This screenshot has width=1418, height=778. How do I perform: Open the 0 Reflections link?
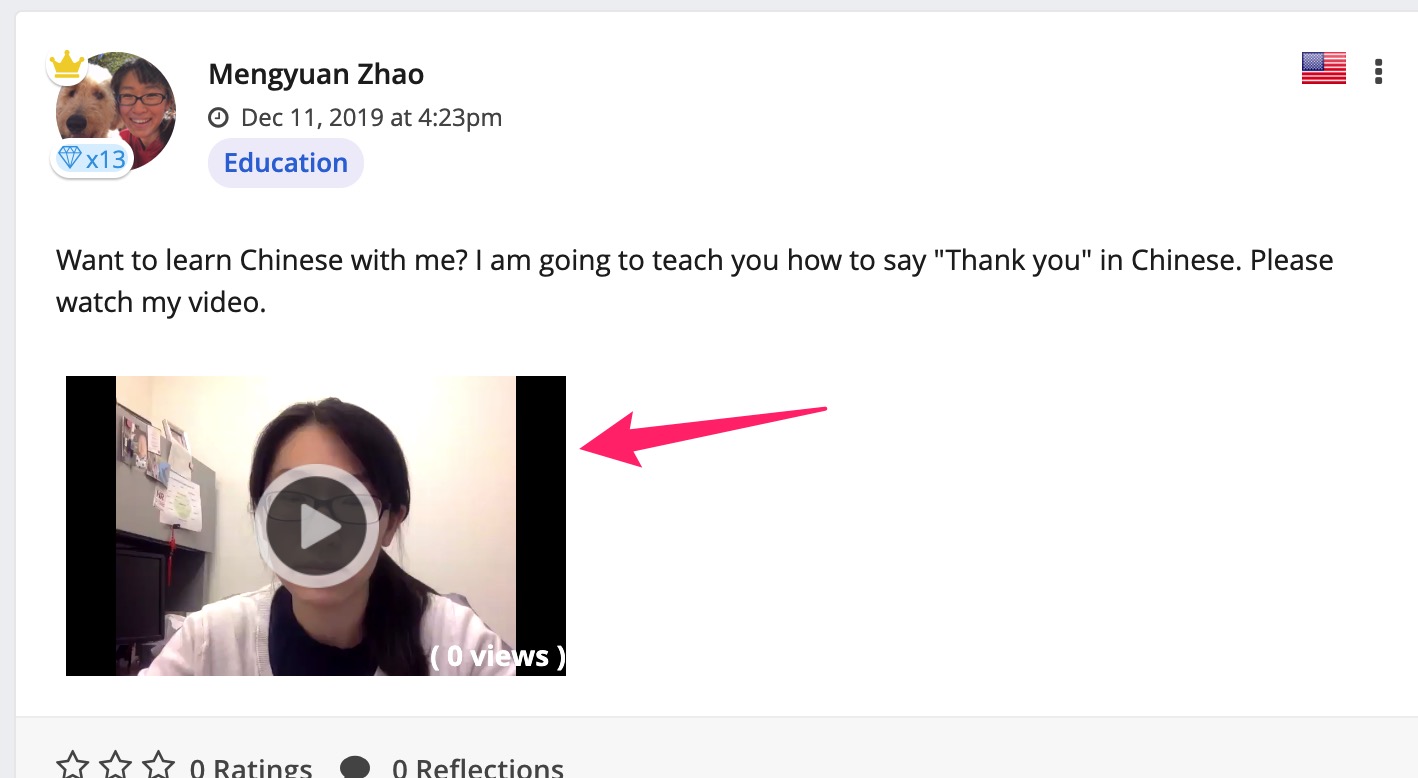pos(478,768)
